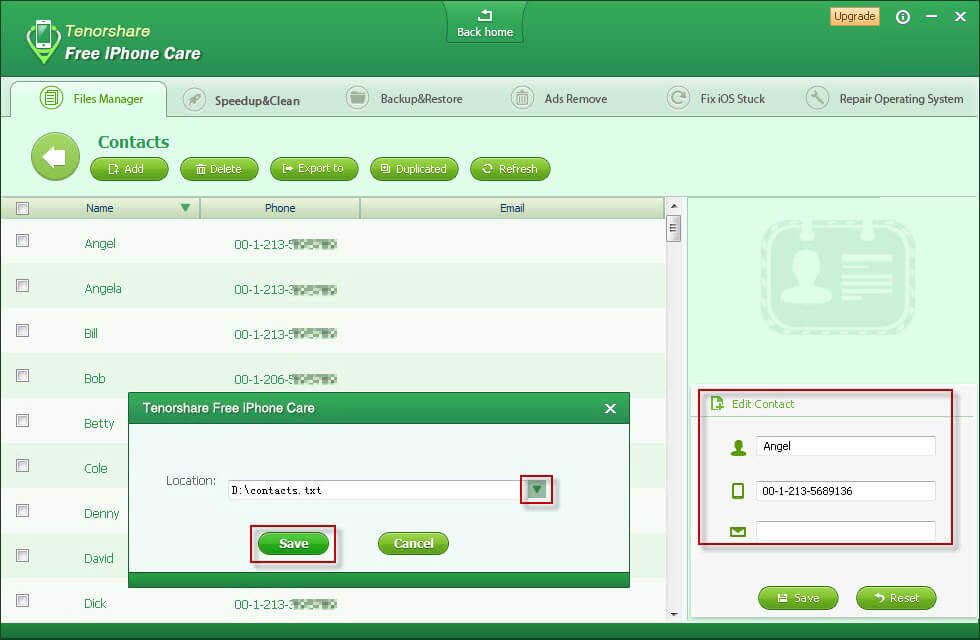The height and width of the screenshot is (640, 980).
Task: Add a new contact
Action: [129, 169]
